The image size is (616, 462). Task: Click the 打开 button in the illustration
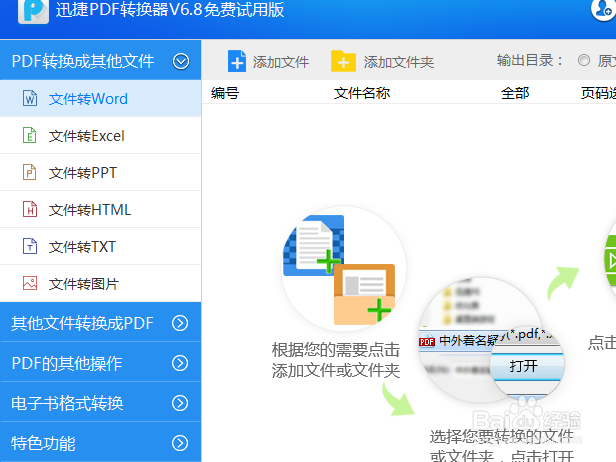[523, 366]
